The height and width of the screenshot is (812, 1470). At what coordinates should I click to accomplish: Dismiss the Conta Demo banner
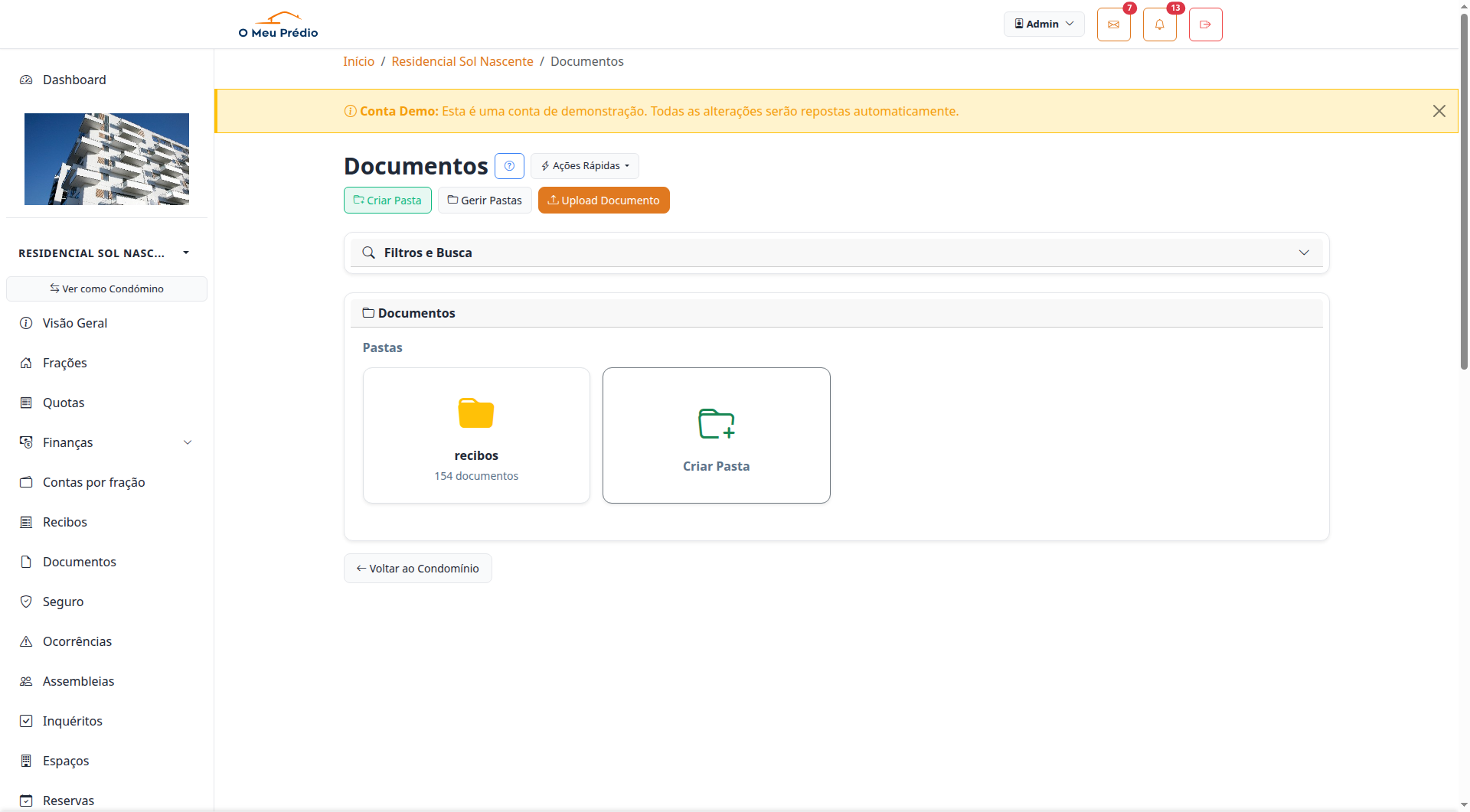tap(1439, 111)
